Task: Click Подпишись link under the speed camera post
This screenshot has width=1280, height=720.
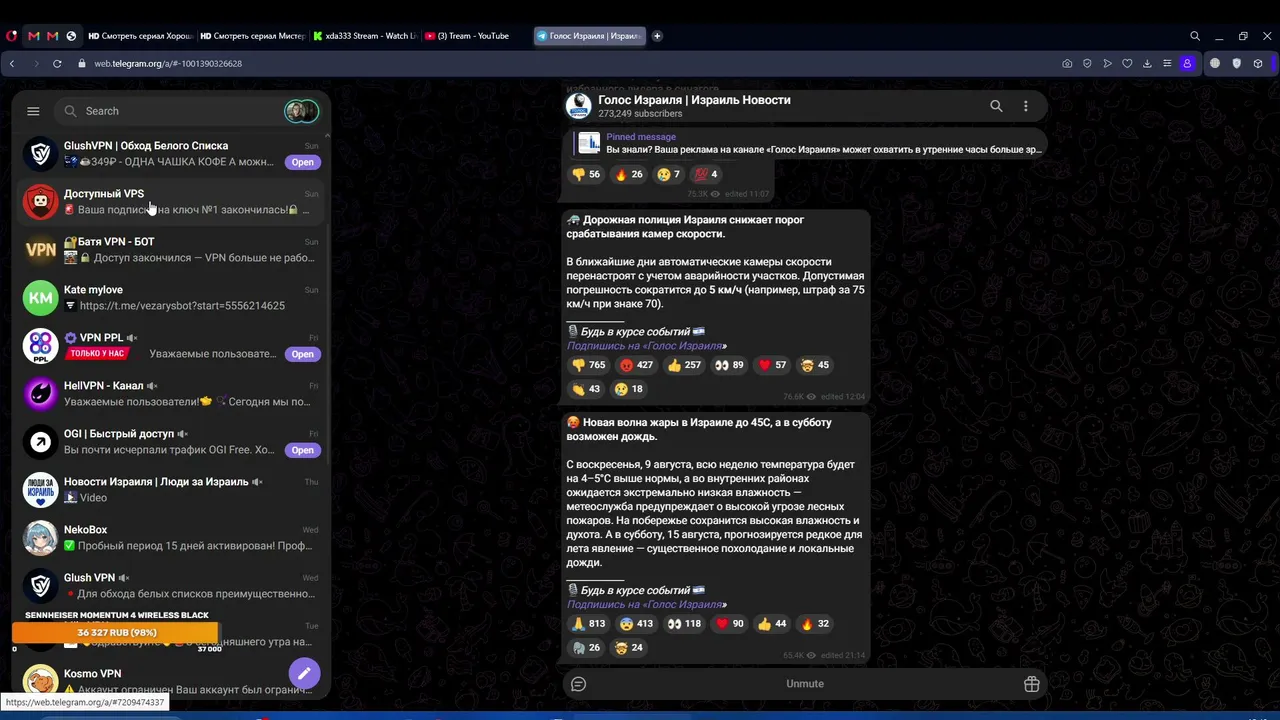Action: pyautogui.click(x=645, y=346)
